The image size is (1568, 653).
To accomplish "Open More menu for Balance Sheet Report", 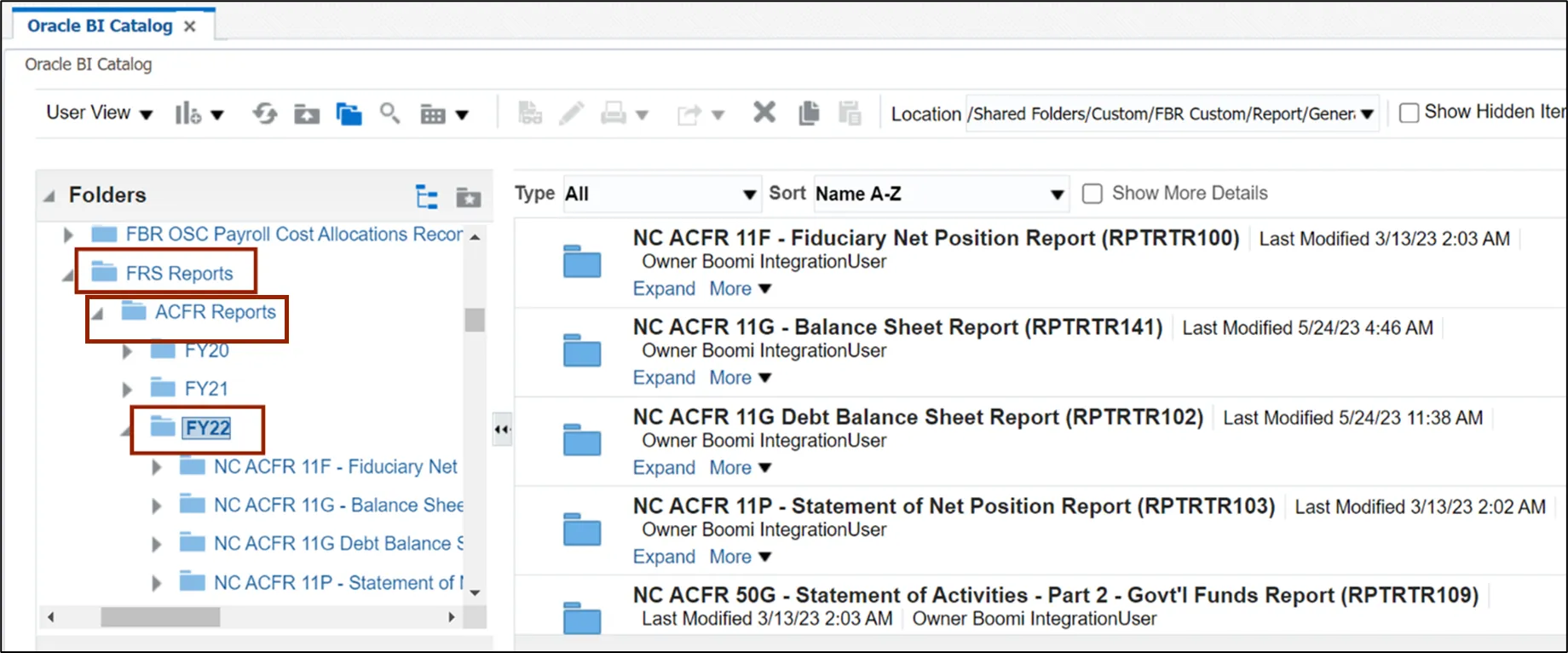I will click(x=740, y=378).
